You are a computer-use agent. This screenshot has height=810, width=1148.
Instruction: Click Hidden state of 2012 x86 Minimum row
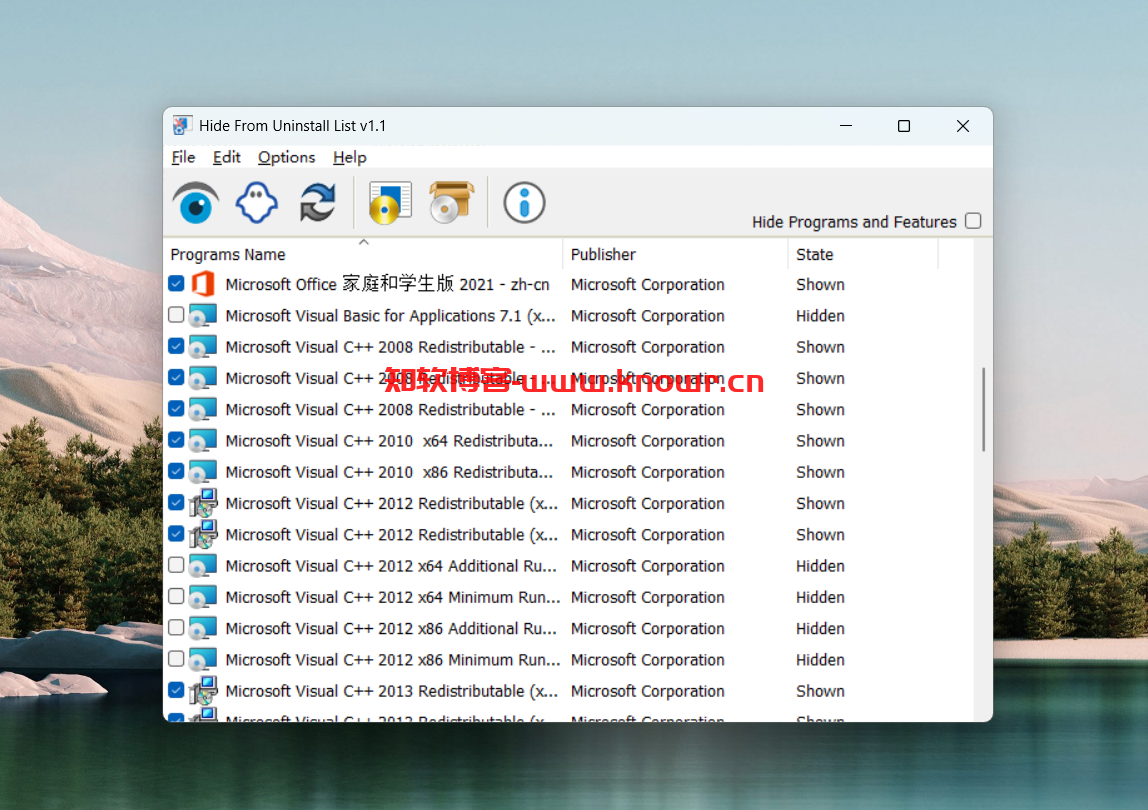[820, 660]
